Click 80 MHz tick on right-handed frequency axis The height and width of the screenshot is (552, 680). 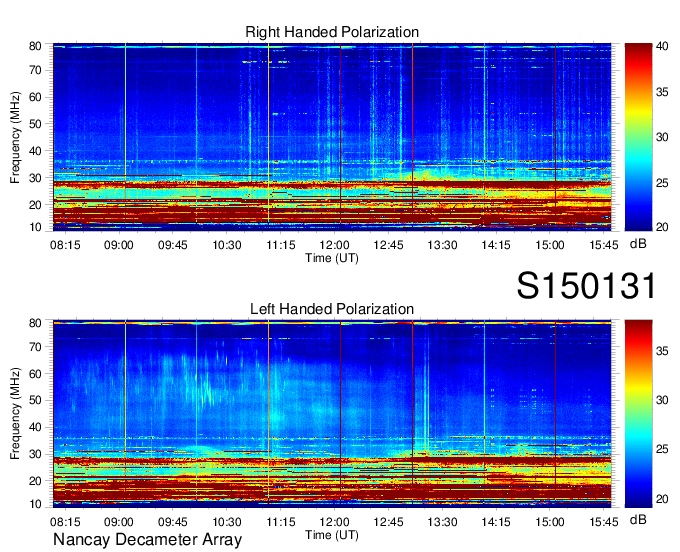[35, 46]
